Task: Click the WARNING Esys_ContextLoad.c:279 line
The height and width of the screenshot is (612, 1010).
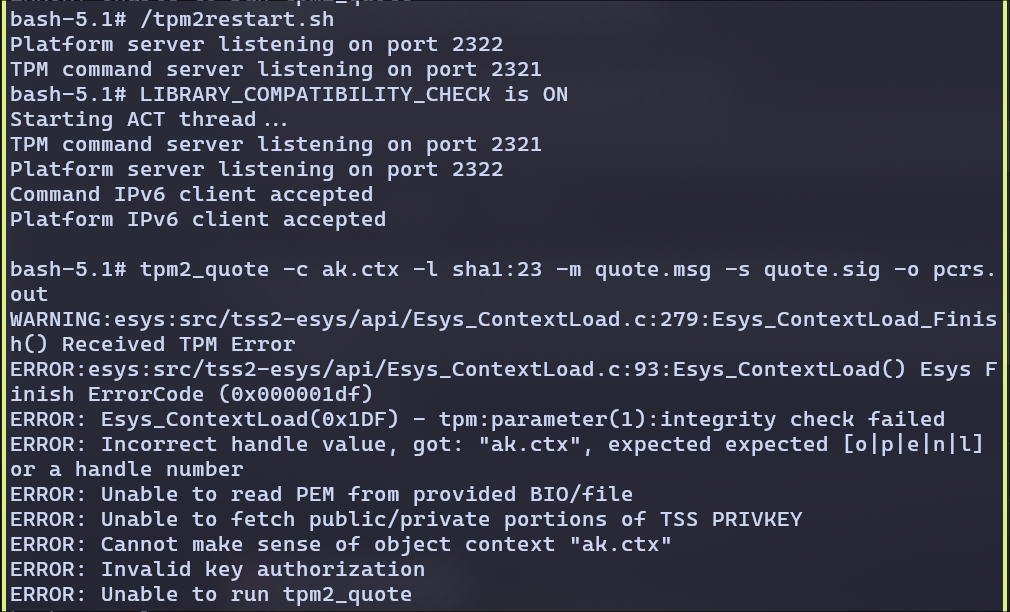Action: tap(503, 332)
